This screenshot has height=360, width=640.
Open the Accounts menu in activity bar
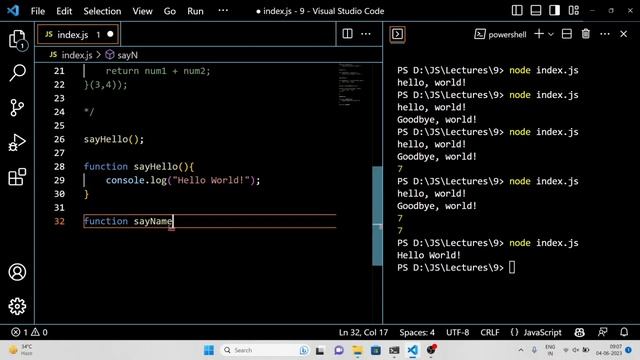point(17,272)
